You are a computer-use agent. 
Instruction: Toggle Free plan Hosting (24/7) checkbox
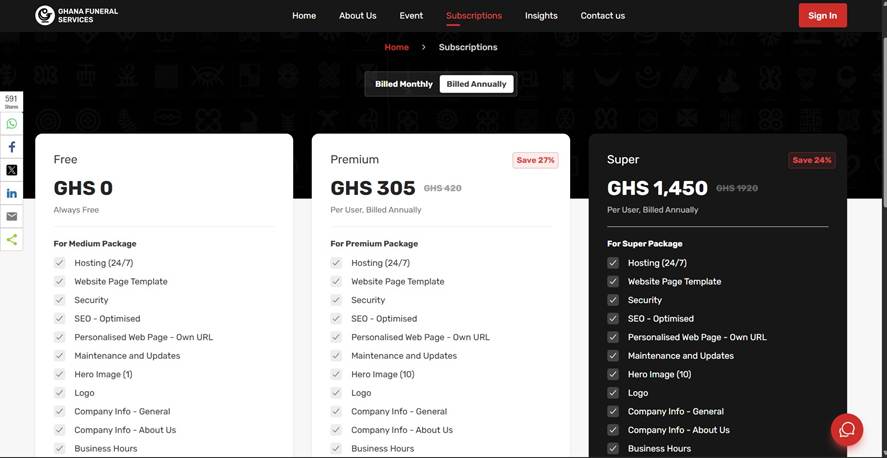(59, 263)
